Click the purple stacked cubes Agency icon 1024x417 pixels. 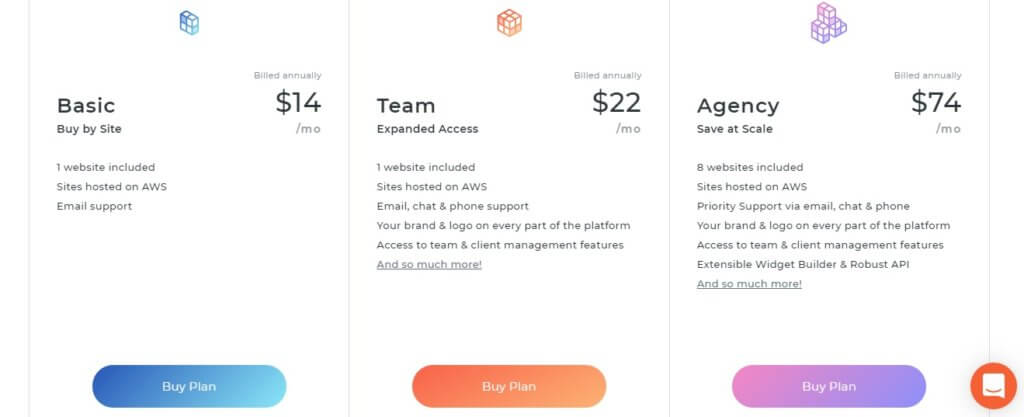coord(828,22)
